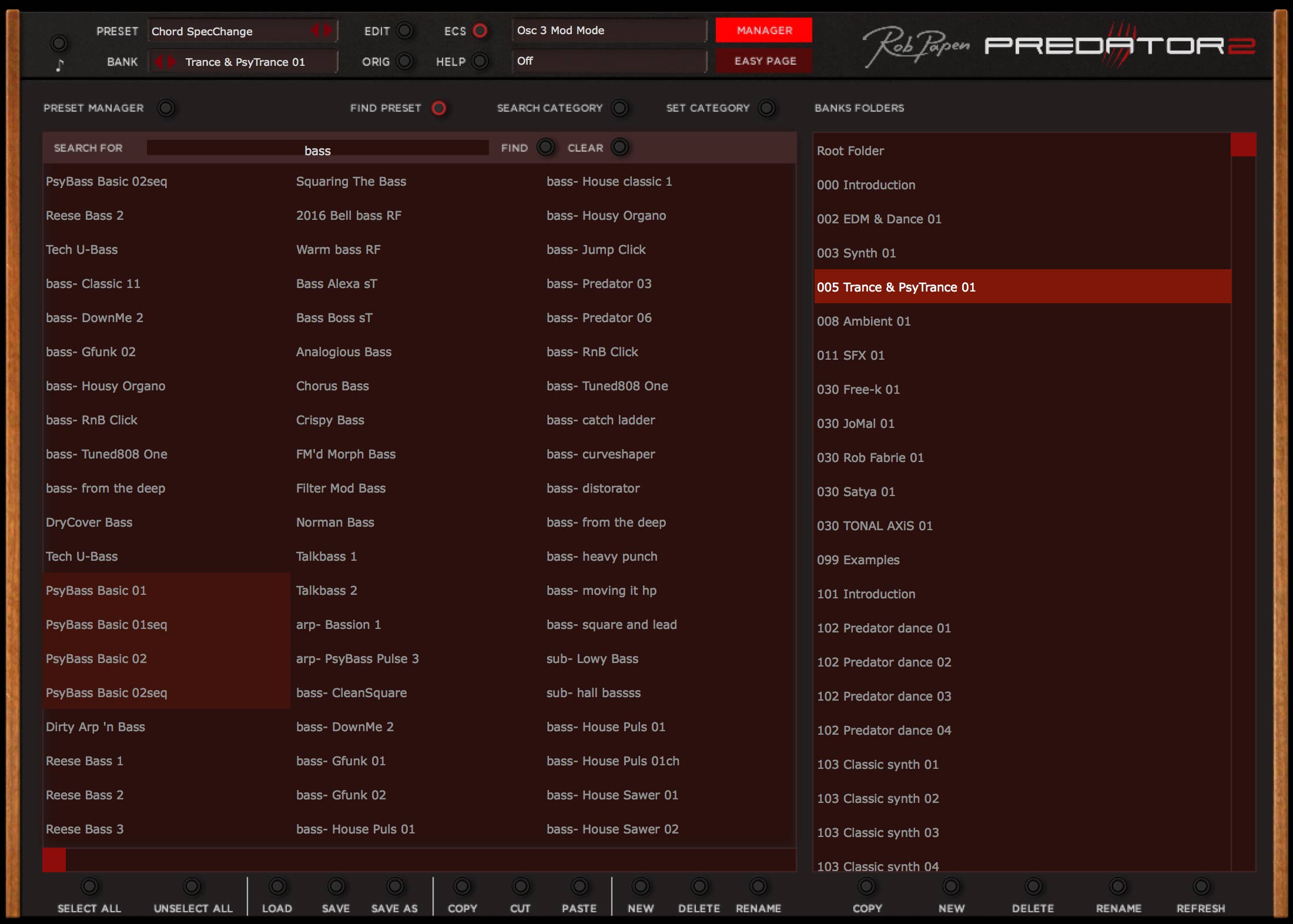Screen dimensions: 1293x924
Task: Click the music note icon
Action: point(59,65)
